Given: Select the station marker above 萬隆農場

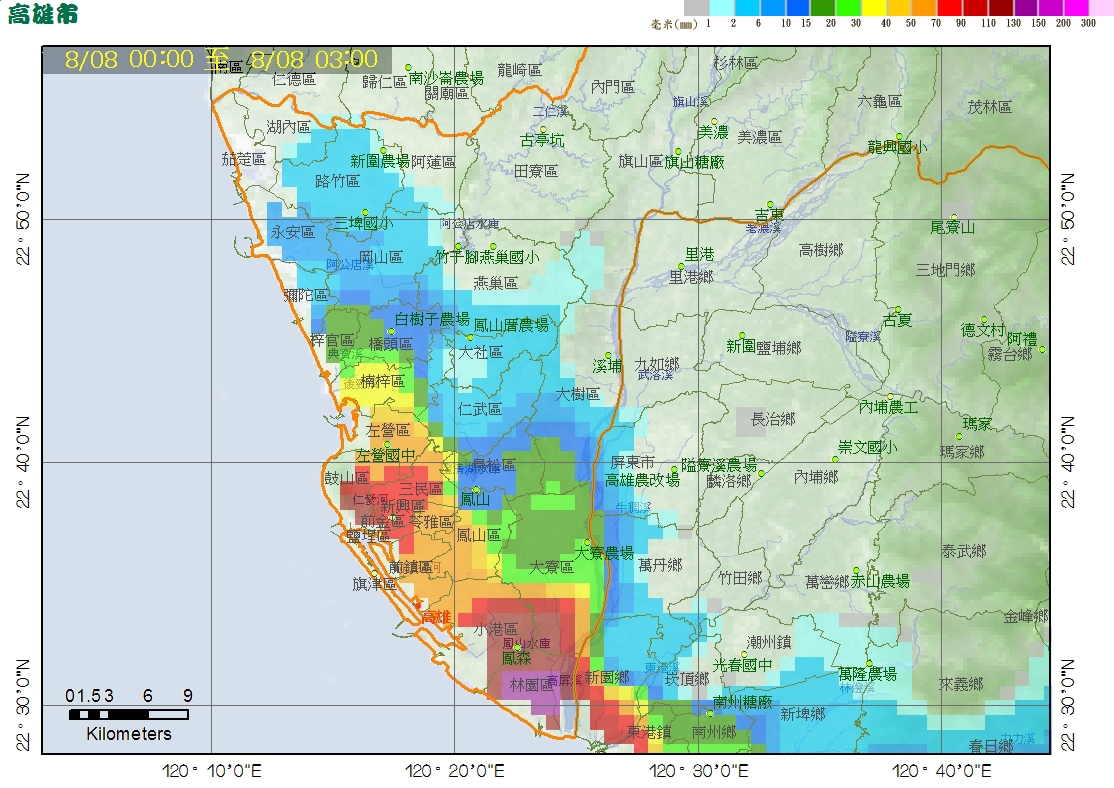Looking at the screenshot, I should 869,663.
